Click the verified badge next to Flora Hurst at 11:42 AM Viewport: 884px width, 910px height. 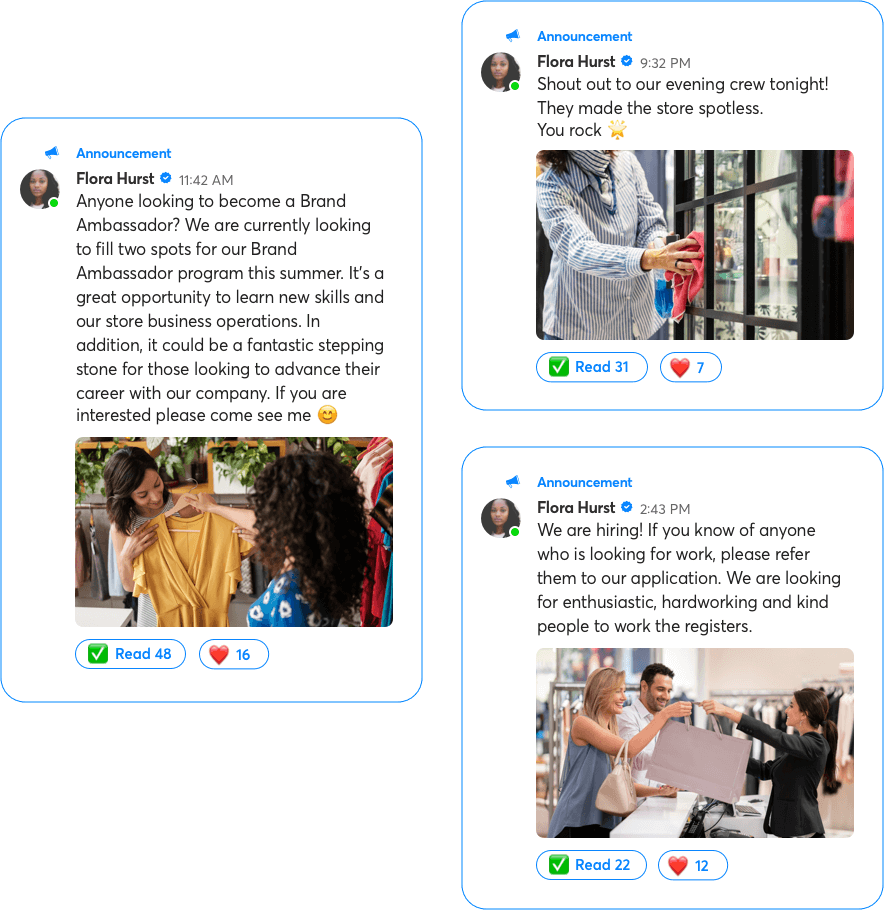coord(165,178)
